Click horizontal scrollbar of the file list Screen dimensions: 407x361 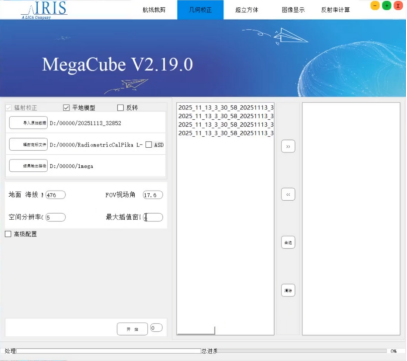196,331
